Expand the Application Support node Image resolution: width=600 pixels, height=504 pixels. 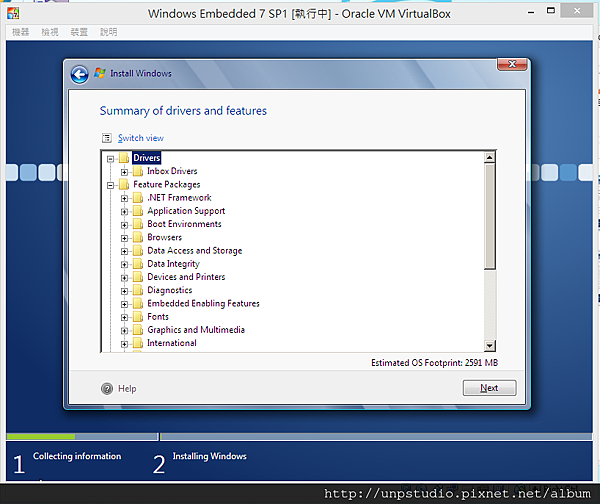(124, 212)
